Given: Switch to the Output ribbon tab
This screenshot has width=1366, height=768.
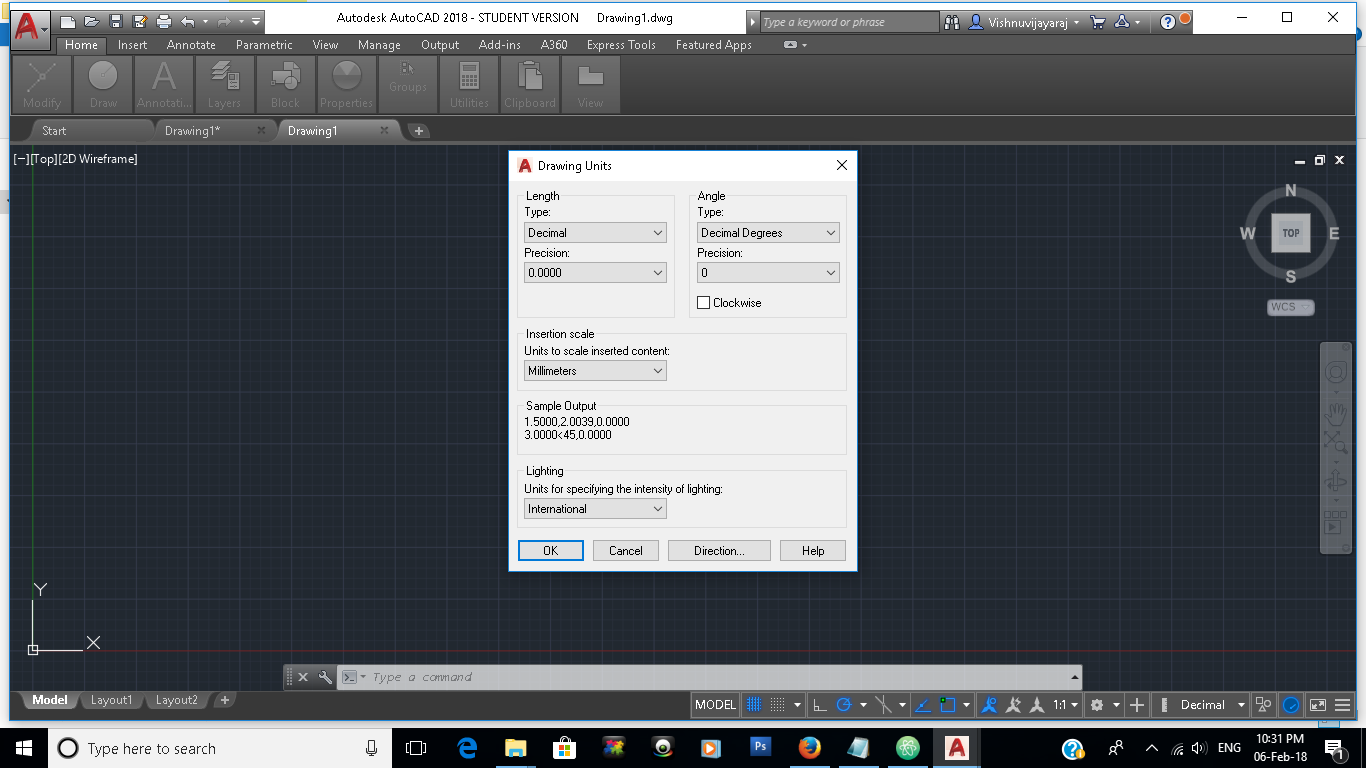Looking at the screenshot, I should click(x=440, y=45).
